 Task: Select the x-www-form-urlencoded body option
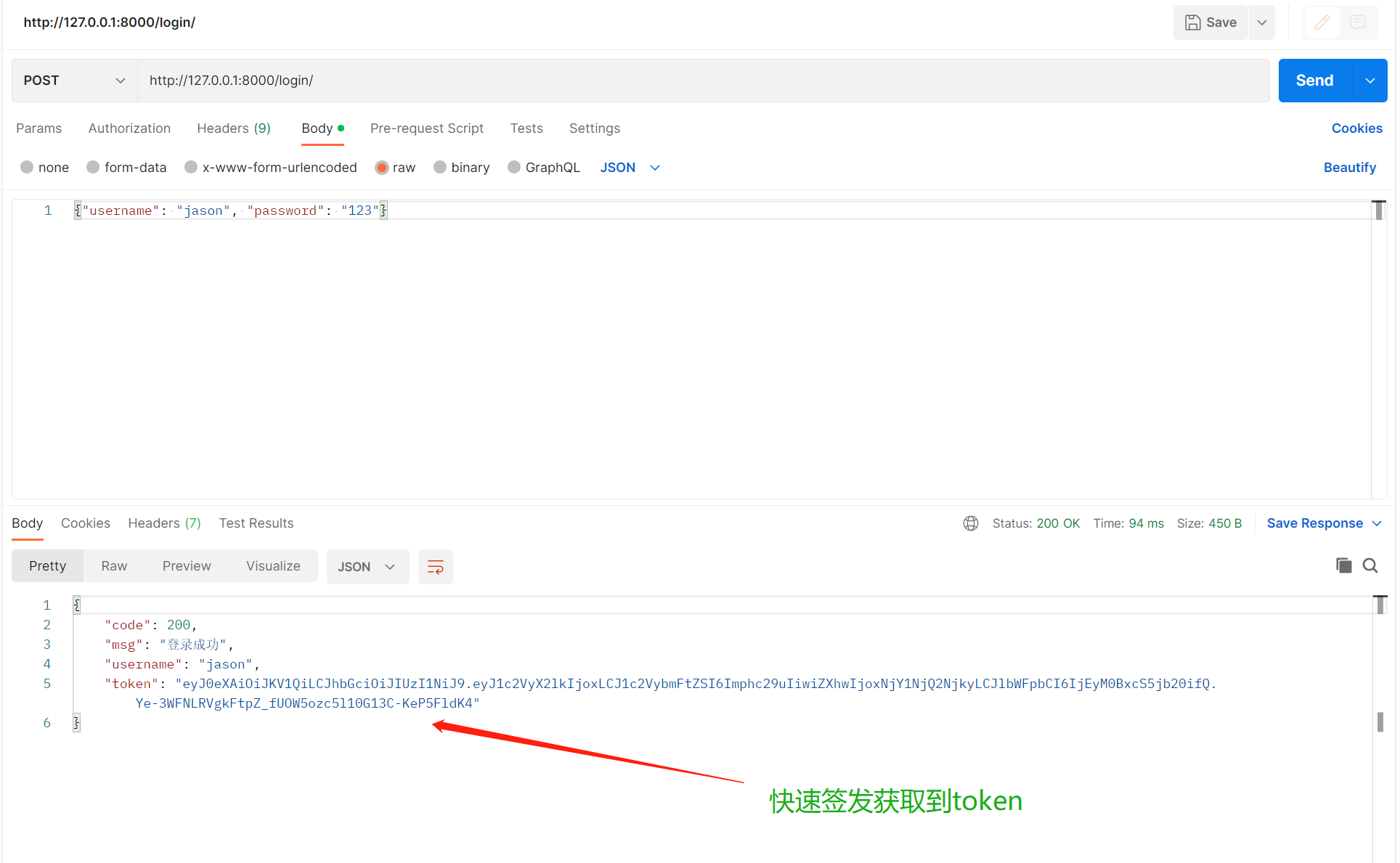tap(191, 168)
